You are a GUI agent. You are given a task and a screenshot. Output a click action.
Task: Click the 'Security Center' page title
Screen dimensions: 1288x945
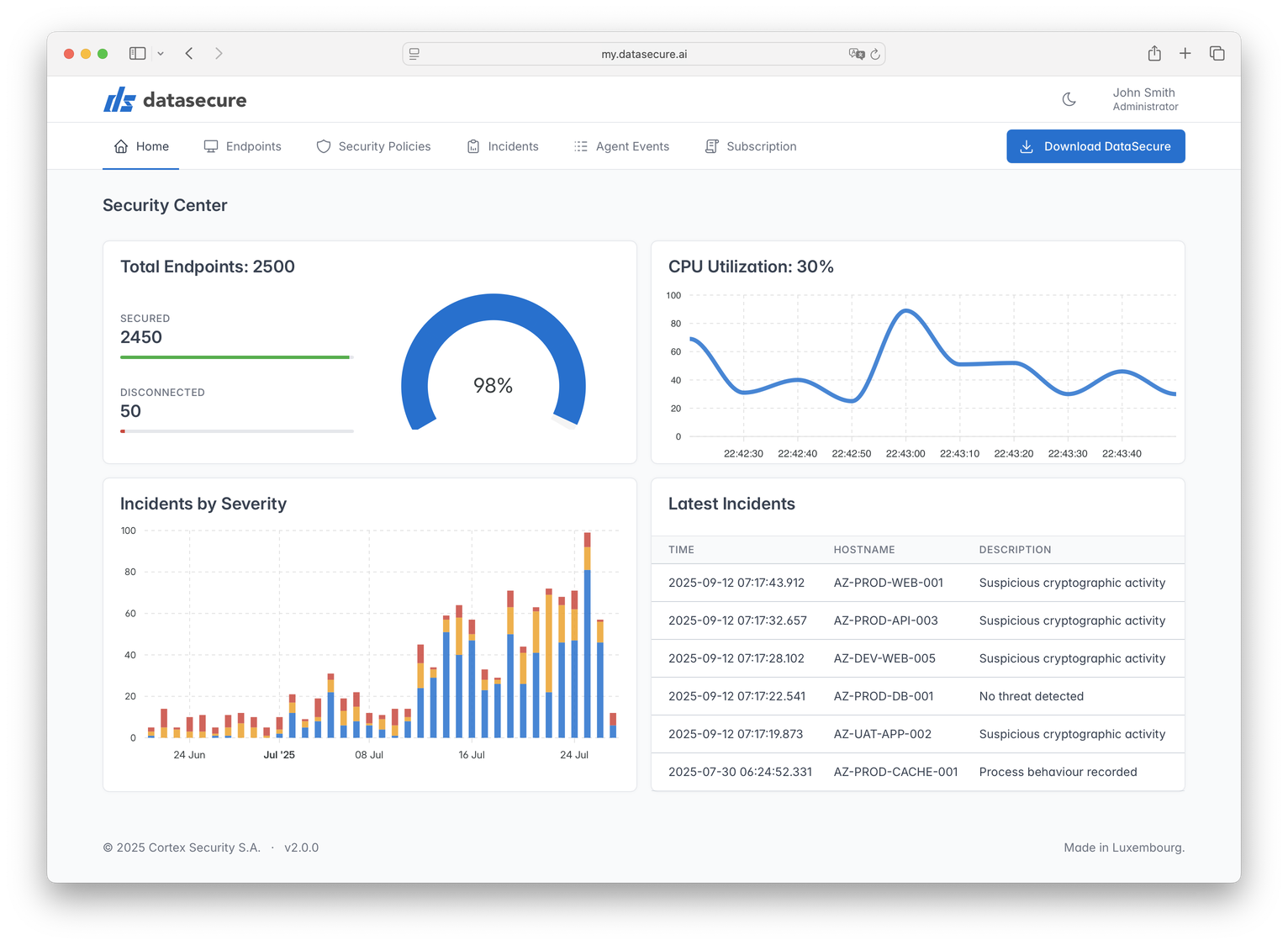[165, 205]
